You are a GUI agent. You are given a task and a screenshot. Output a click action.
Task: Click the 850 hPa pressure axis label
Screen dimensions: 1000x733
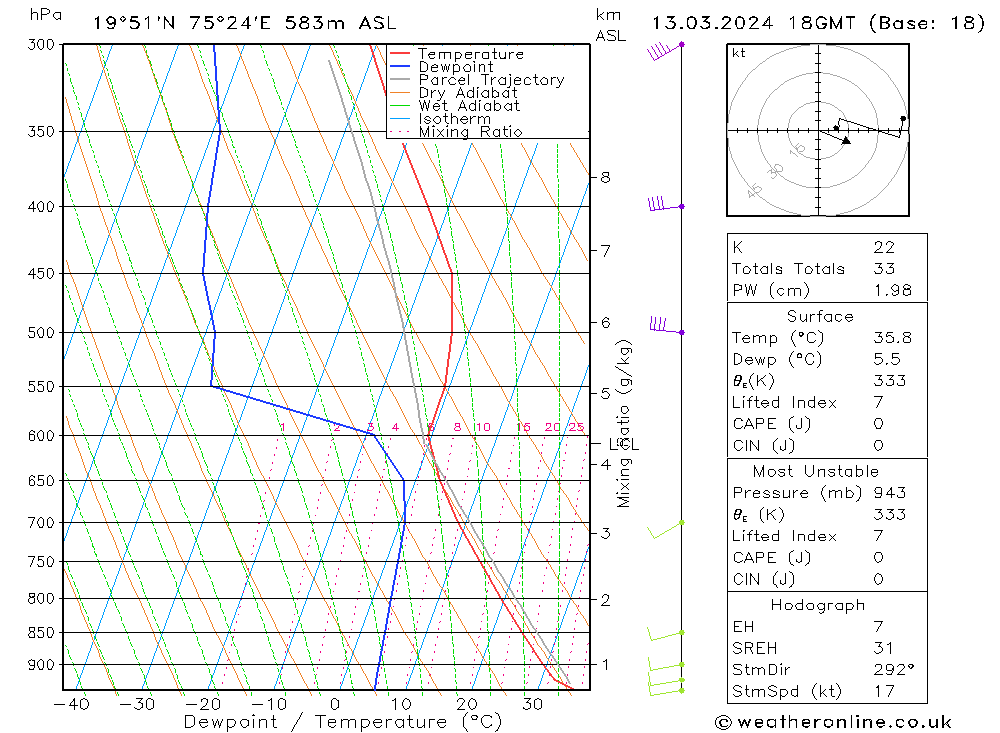click(x=41, y=633)
